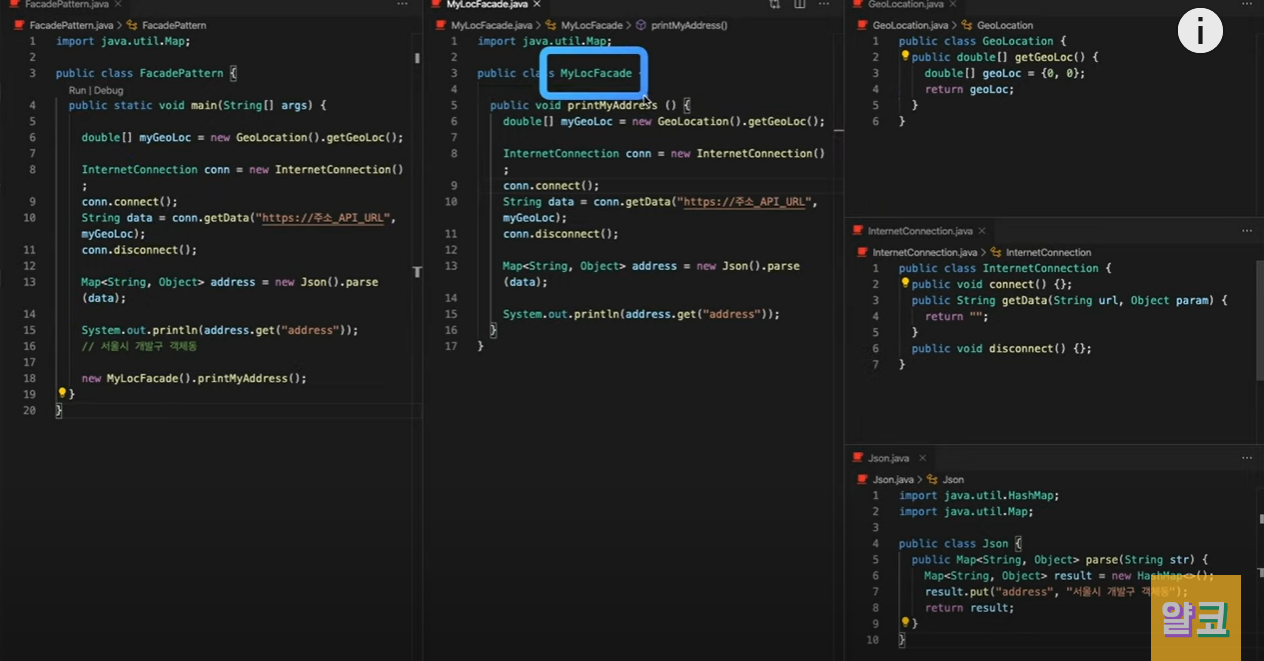Image resolution: width=1264 pixels, height=661 pixels.
Task: Click 'public class Json' declaration
Action: (x=960, y=543)
